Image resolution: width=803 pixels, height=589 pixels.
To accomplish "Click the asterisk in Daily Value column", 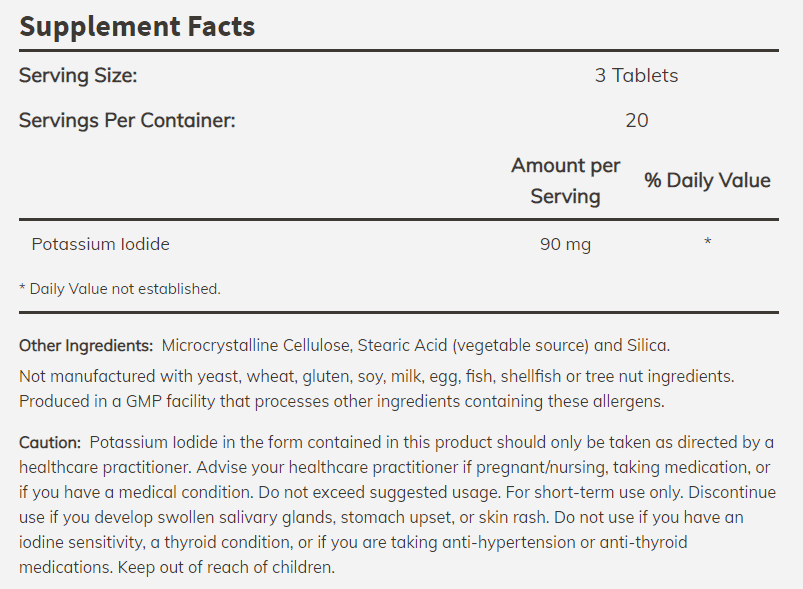I will 707,241.
